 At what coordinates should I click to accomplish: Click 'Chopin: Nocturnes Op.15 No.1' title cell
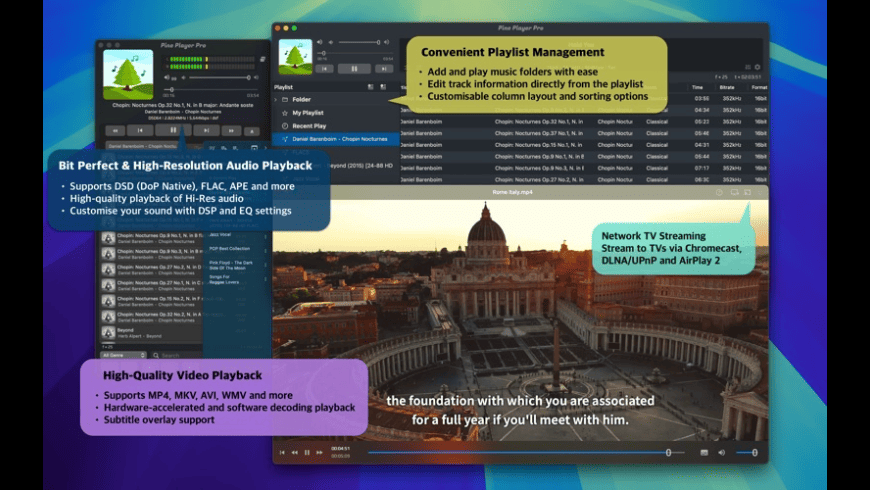pos(539,145)
